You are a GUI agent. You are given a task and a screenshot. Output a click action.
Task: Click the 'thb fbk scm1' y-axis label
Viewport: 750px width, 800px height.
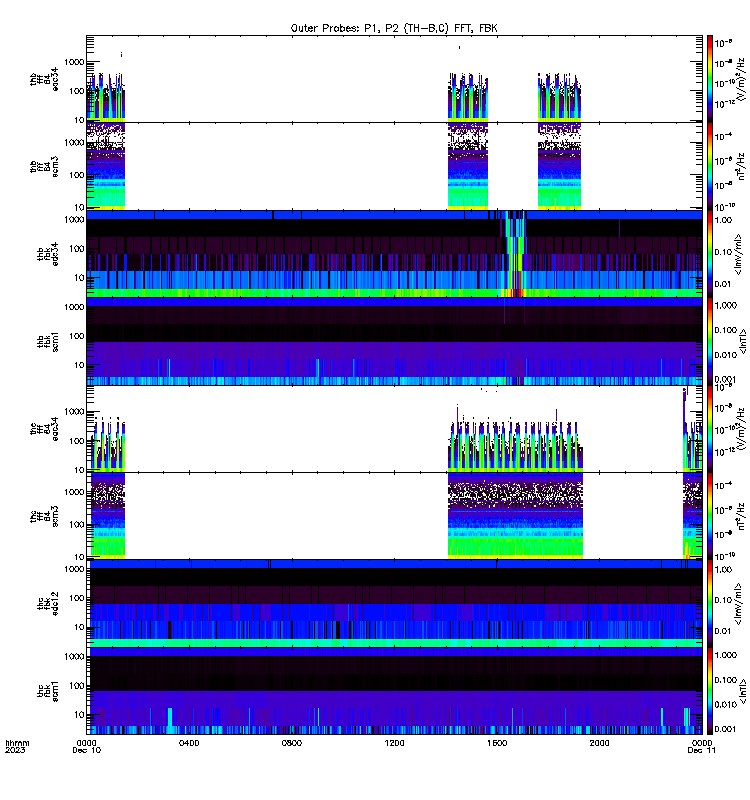[48, 341]
